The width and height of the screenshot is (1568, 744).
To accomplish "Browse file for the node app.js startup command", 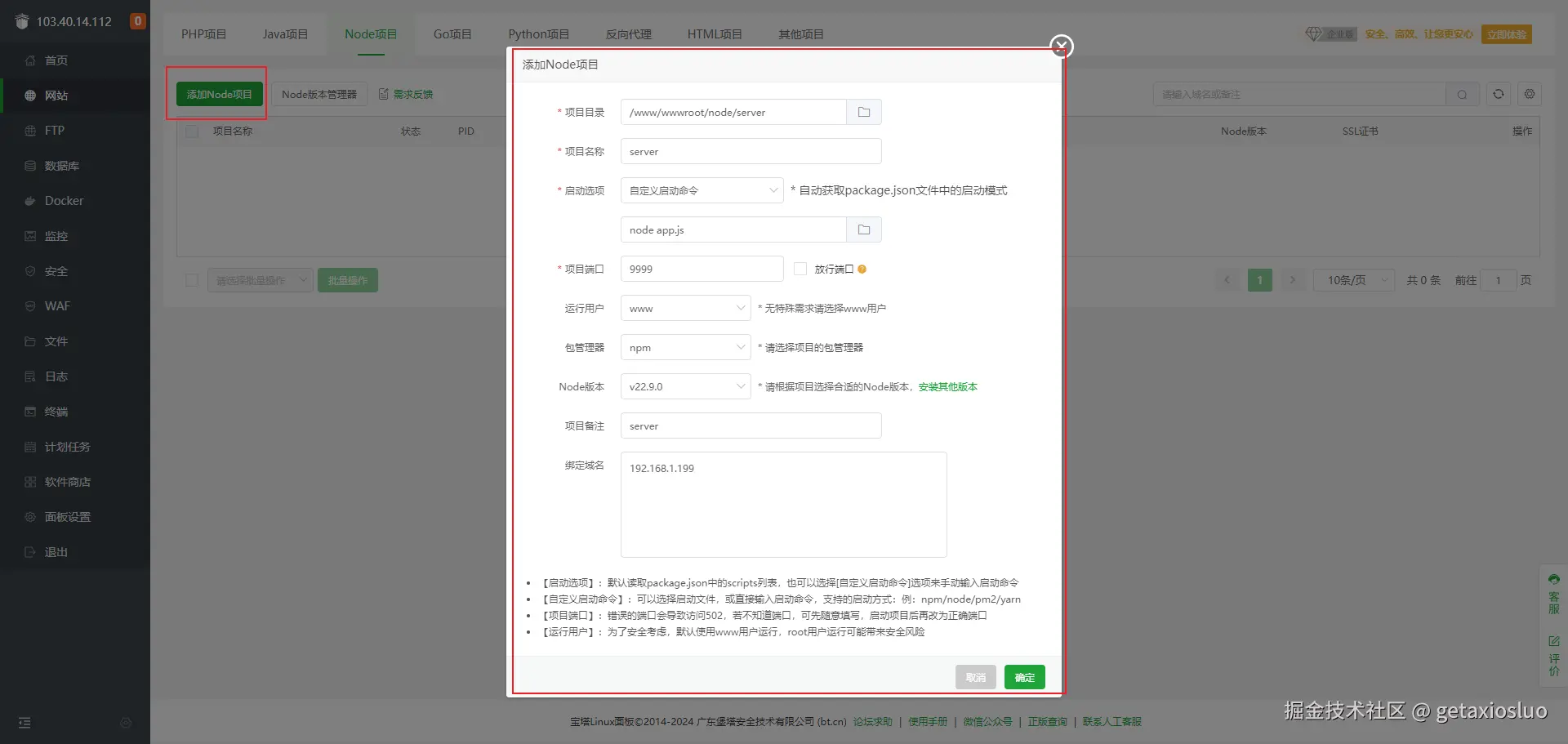I will 864,229.
